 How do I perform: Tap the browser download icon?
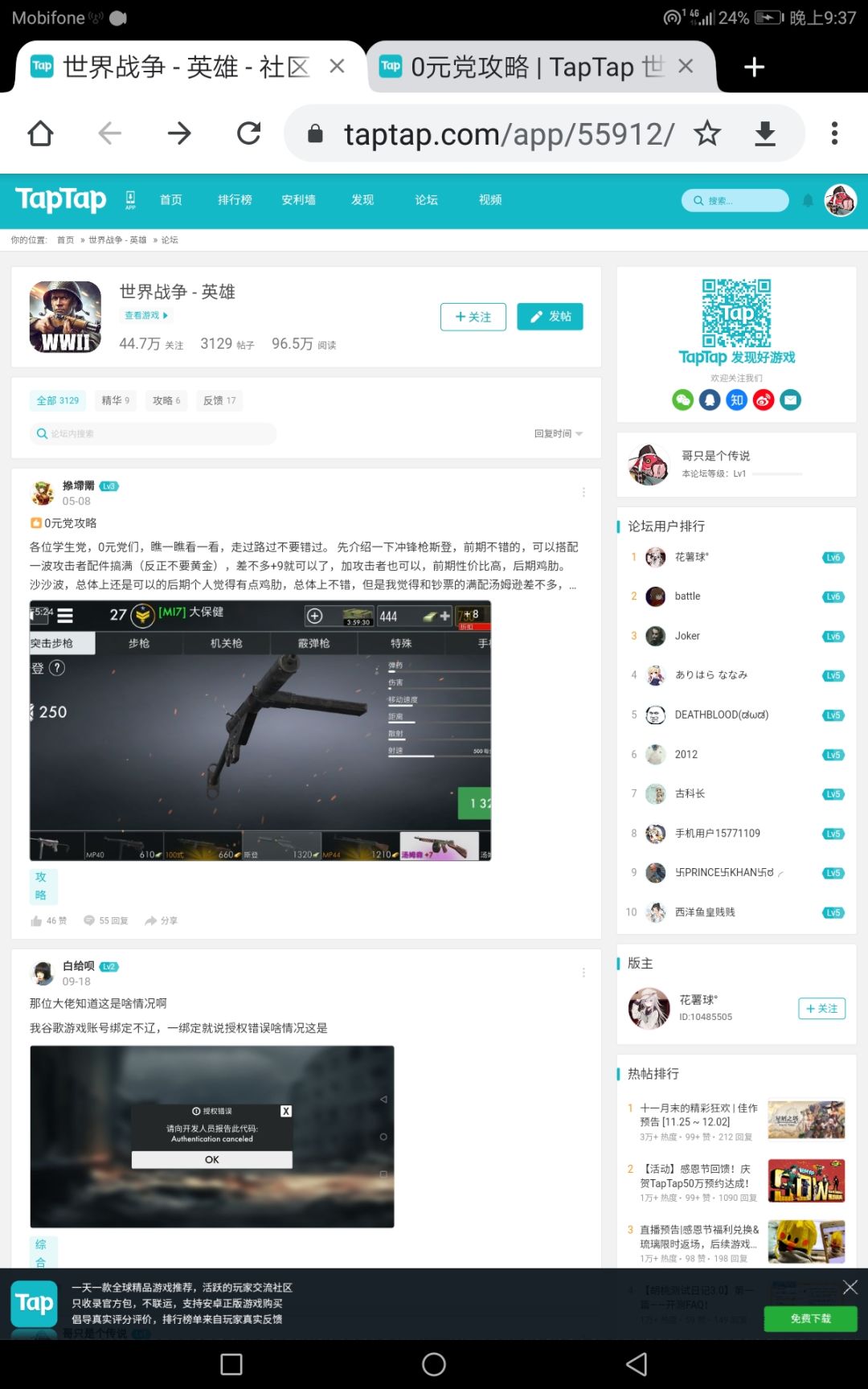tap(765, 133)
